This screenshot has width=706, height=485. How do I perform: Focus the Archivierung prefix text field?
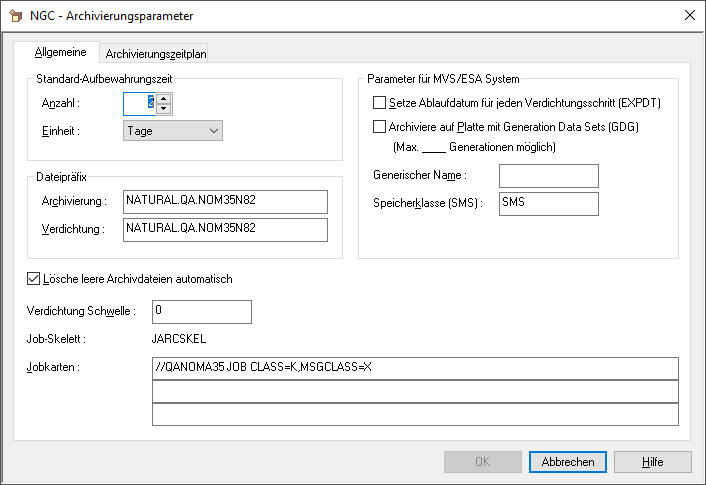click(225, 202)
